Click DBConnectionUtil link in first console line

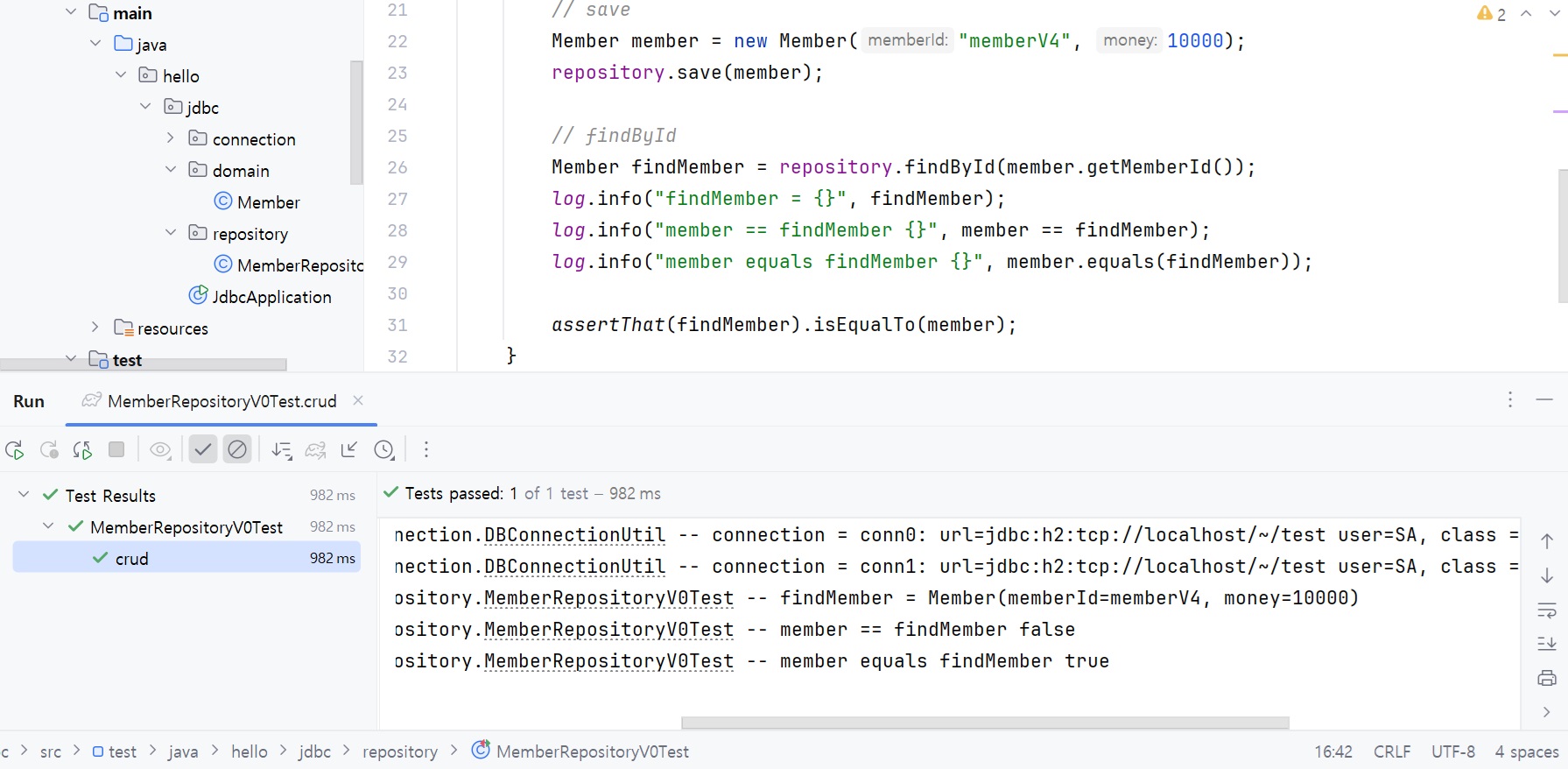click(x=574, y=535)
